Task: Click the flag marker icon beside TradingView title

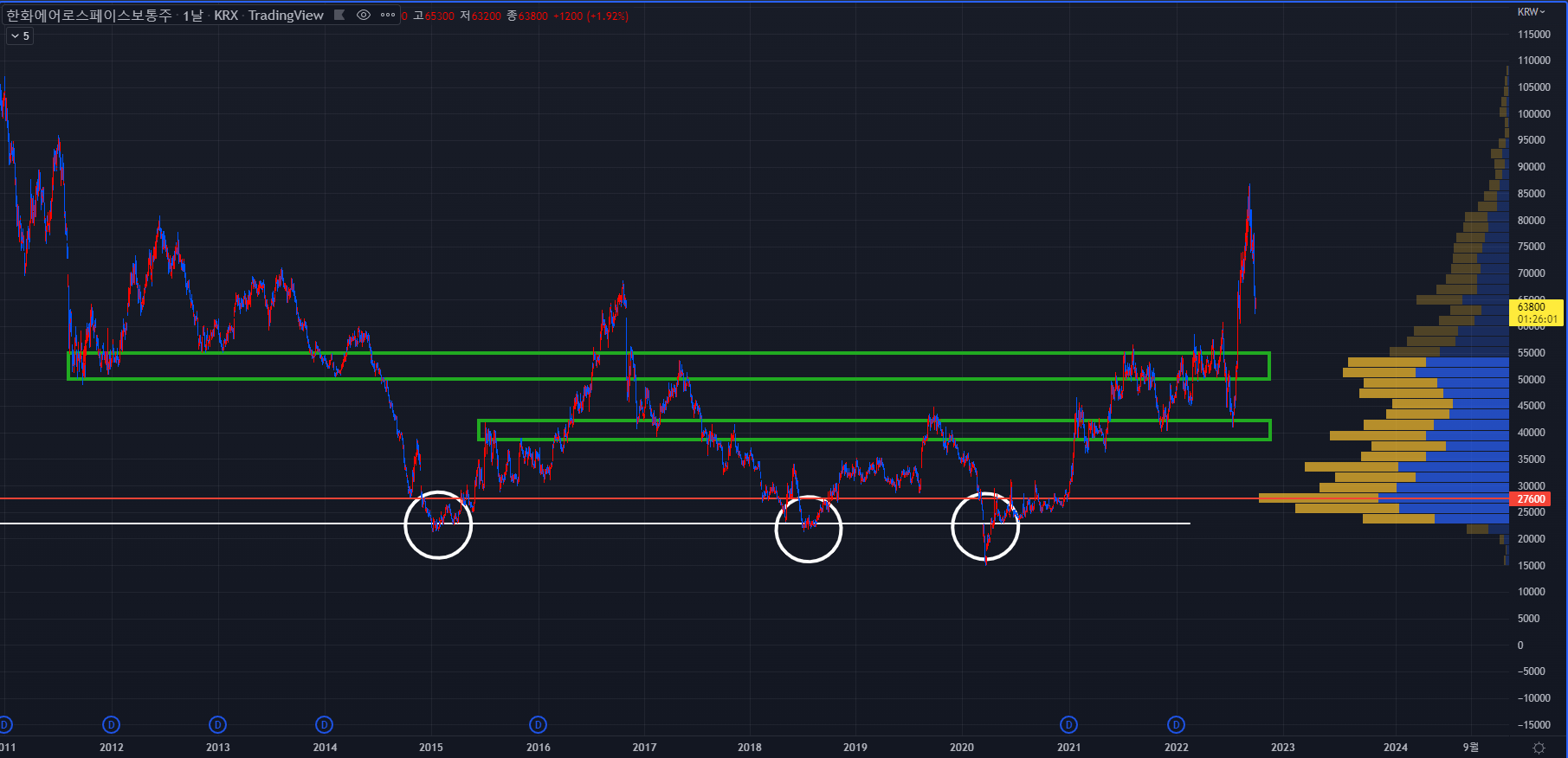Action: coord(339,15)
